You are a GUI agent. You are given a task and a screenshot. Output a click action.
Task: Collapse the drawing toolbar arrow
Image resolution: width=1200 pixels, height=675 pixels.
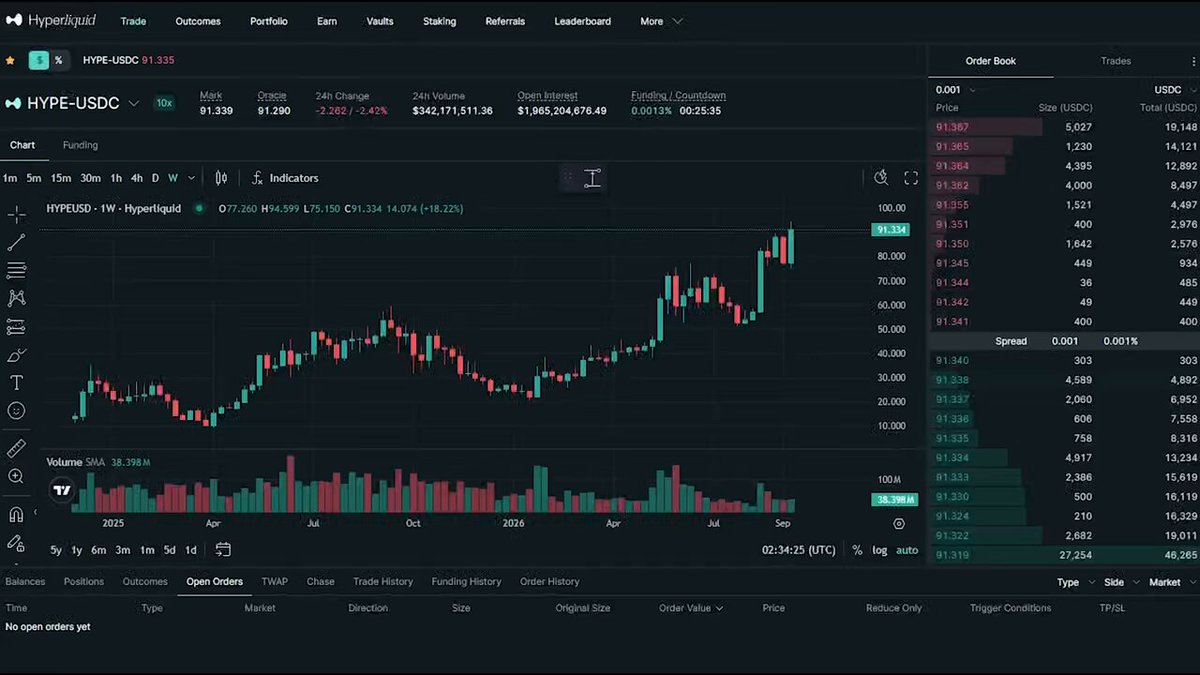(35, 513)
